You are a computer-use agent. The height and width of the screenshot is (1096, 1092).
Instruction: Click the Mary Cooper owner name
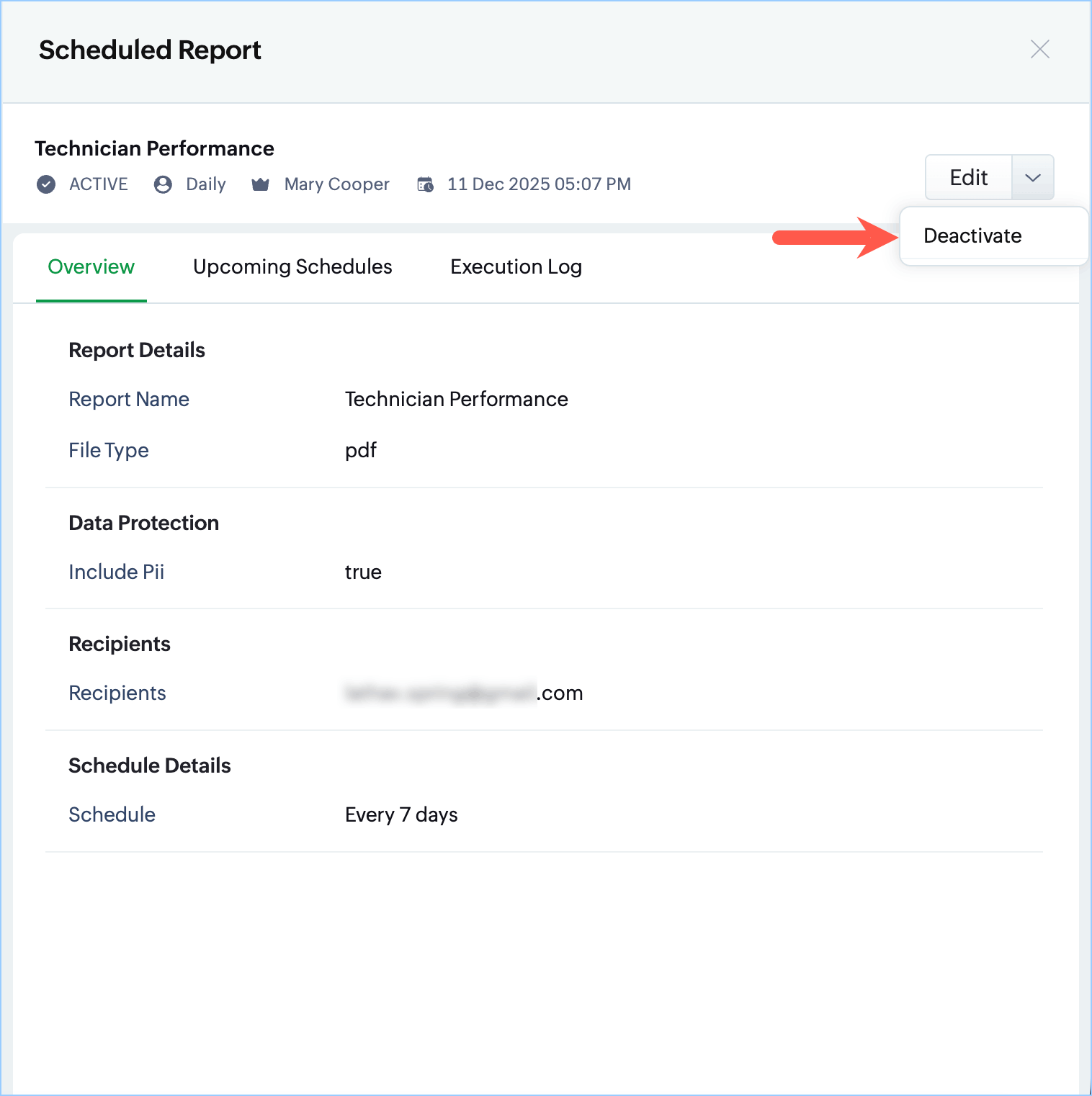pos(336,184)
